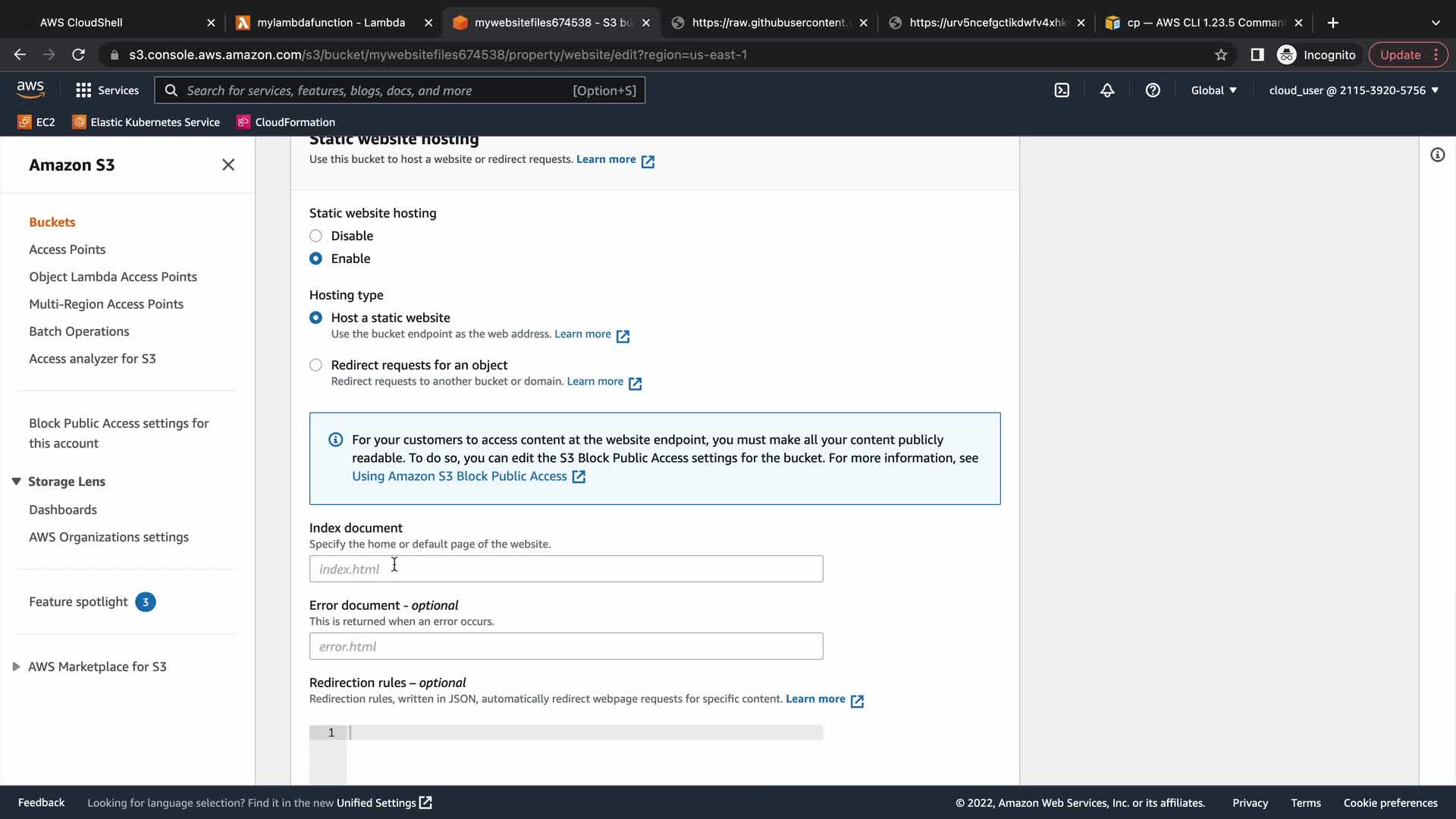Click the Error document input field
The image size is (1456, 819).
(566, 646)
